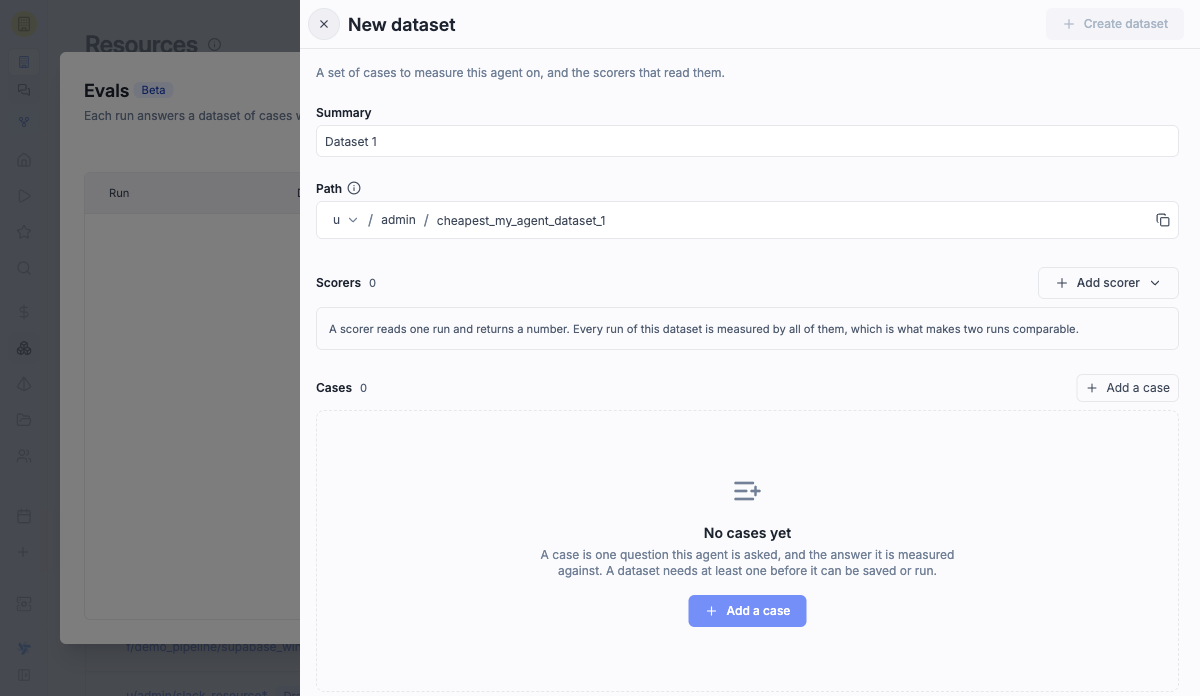Close the New dataset panel

coord(323,24)
